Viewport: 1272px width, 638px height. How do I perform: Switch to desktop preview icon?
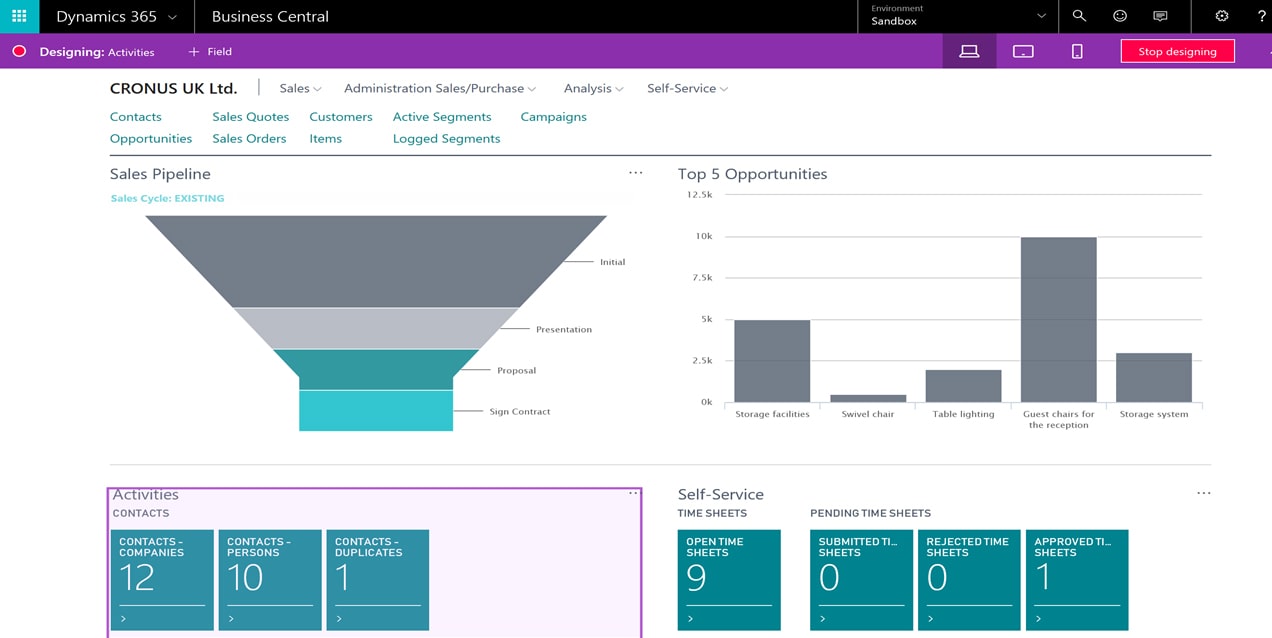point(969,51)
